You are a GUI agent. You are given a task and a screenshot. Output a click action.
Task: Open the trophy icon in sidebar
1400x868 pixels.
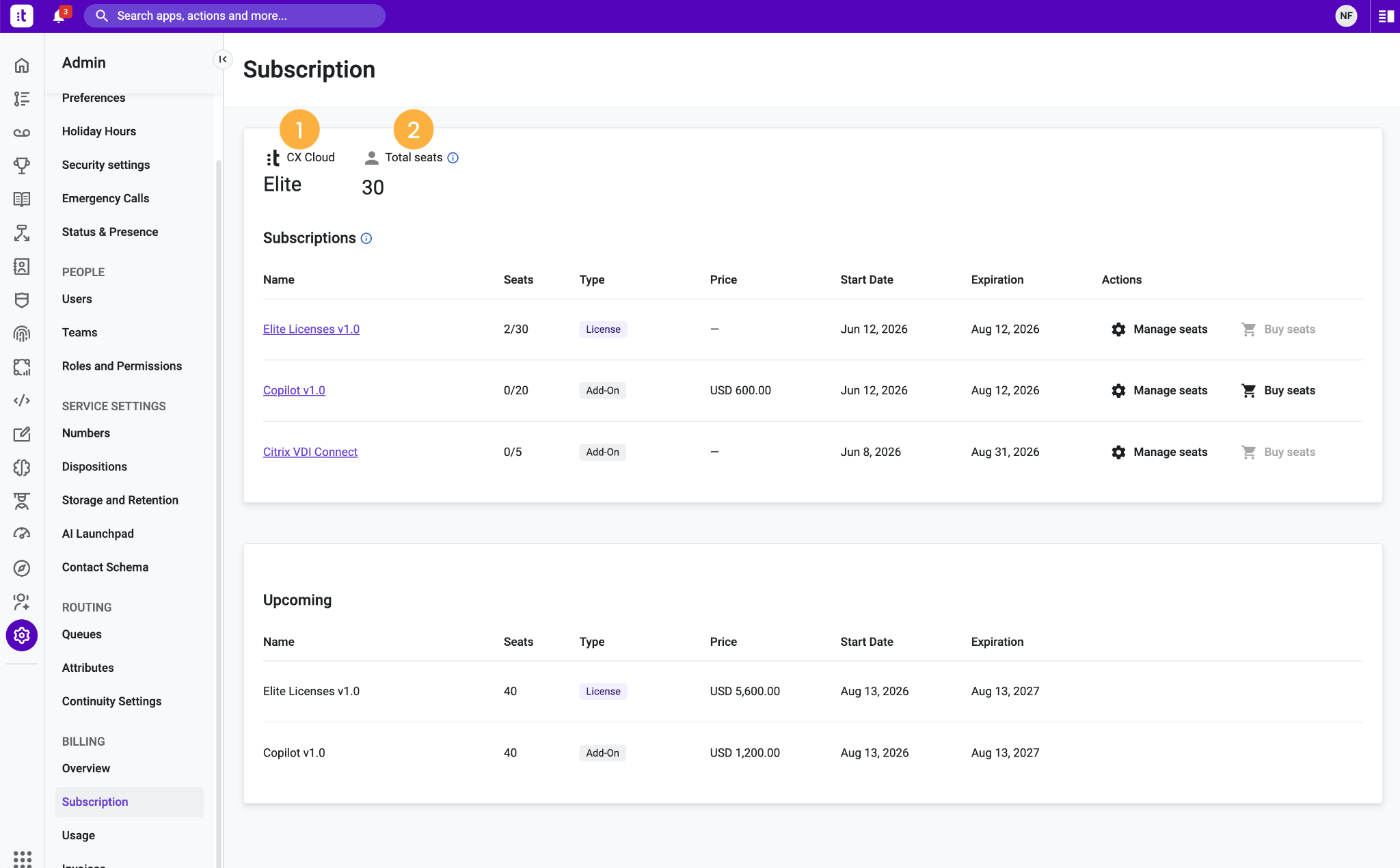(22, 165)
